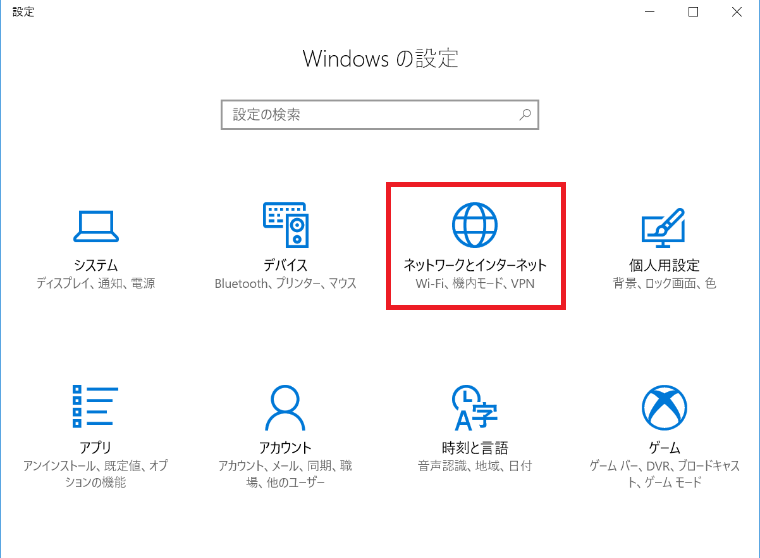Click the デバイス label
The image size is (760, 558).
coord(285,265)
